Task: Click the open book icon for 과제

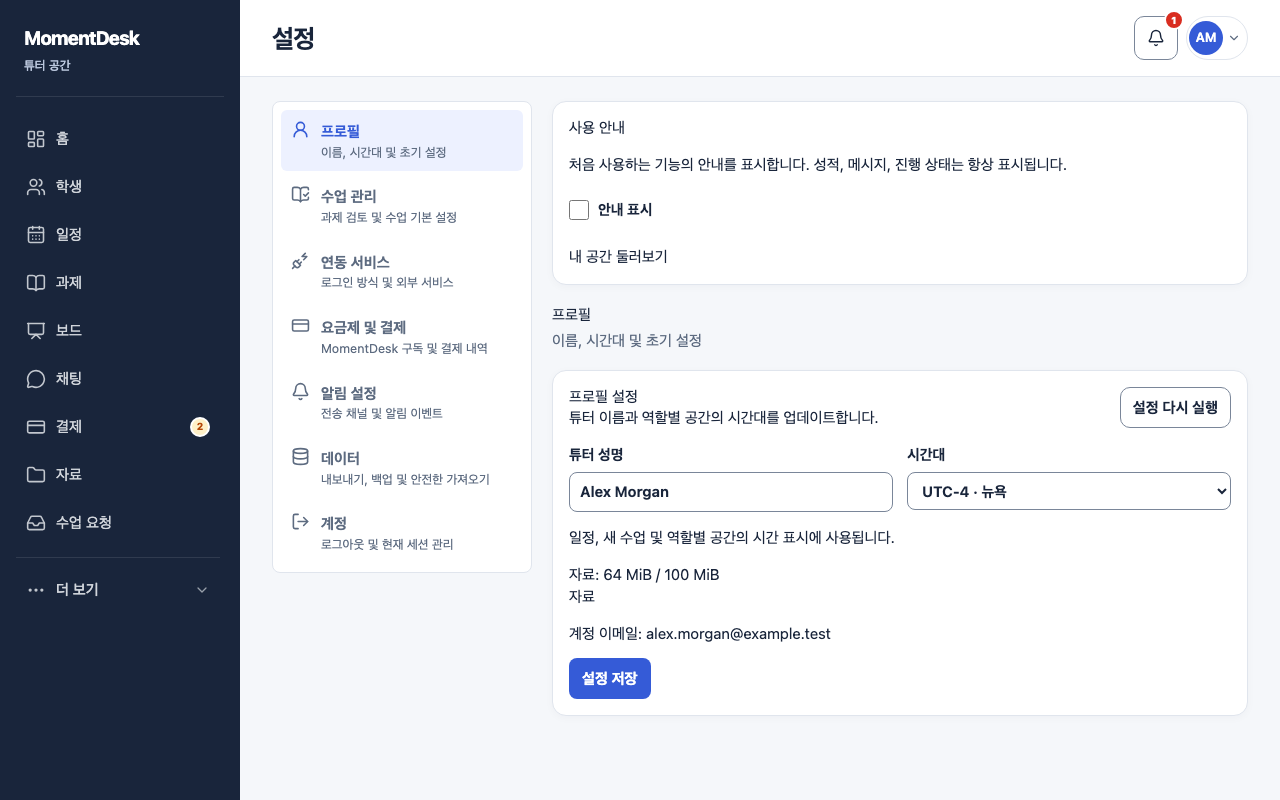Action: (x=36, y=283)
